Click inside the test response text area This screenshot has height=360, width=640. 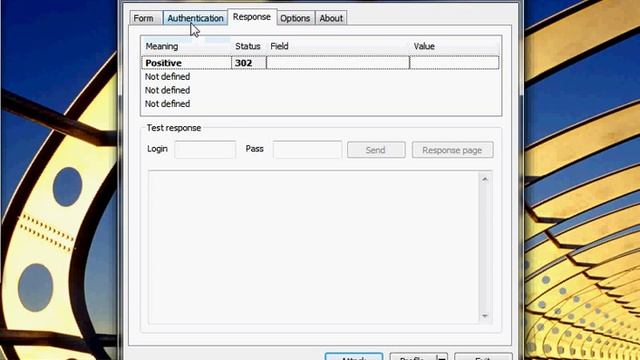313,247
